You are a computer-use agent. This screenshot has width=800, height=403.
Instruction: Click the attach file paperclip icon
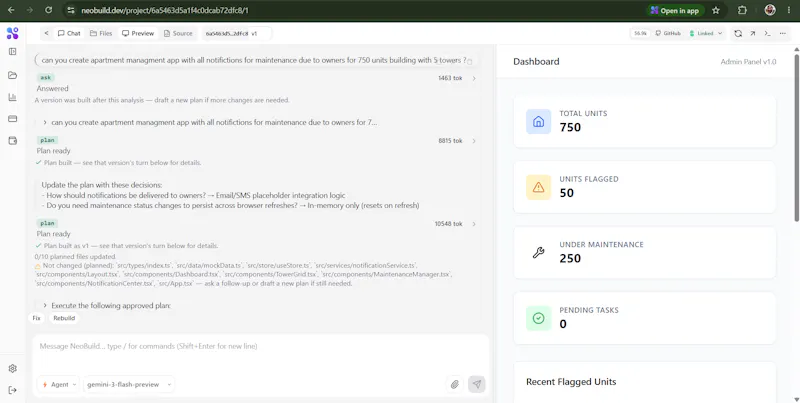455,385
